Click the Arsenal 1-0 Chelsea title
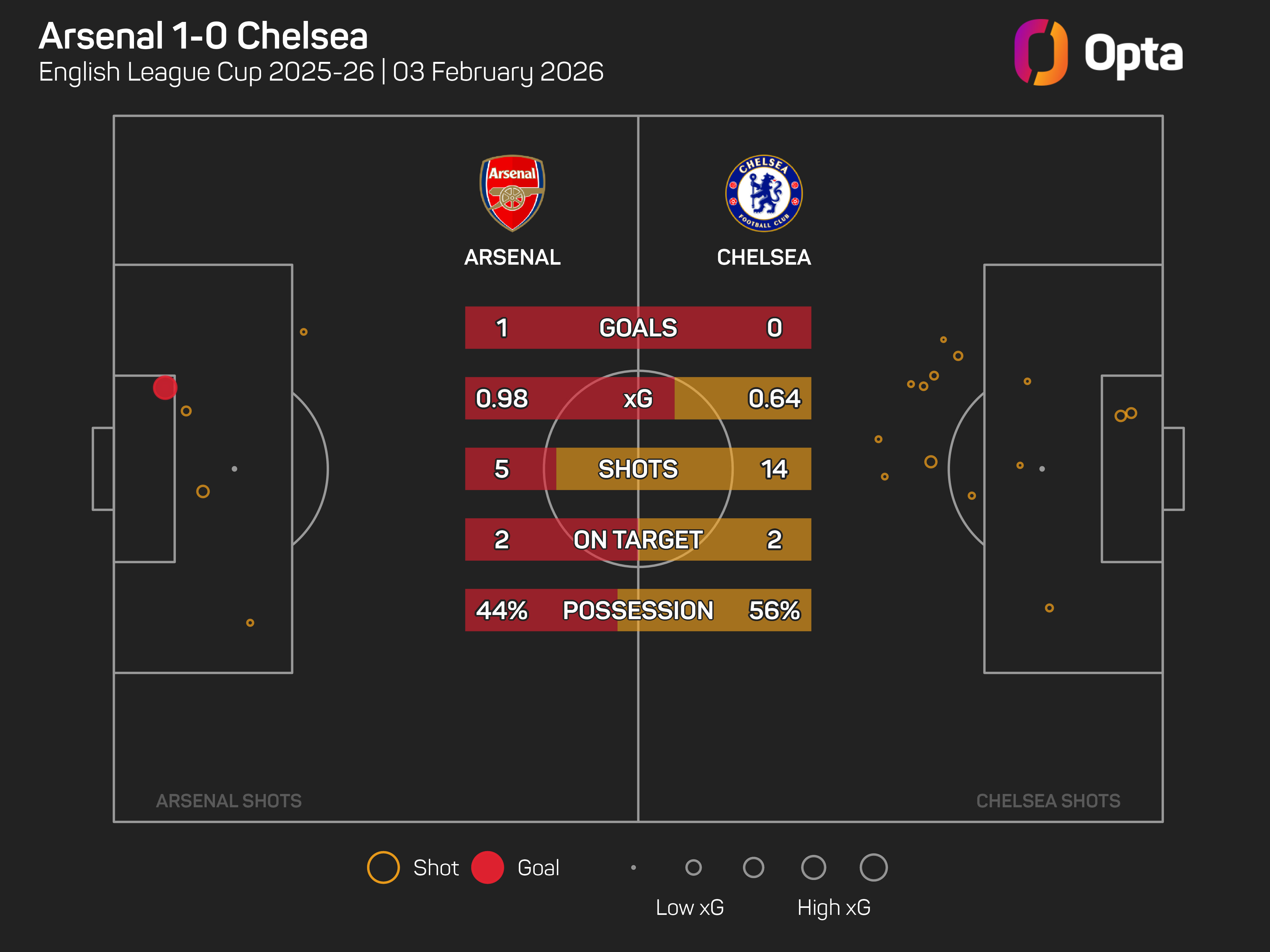1270x952 pixels. point(203,36)
